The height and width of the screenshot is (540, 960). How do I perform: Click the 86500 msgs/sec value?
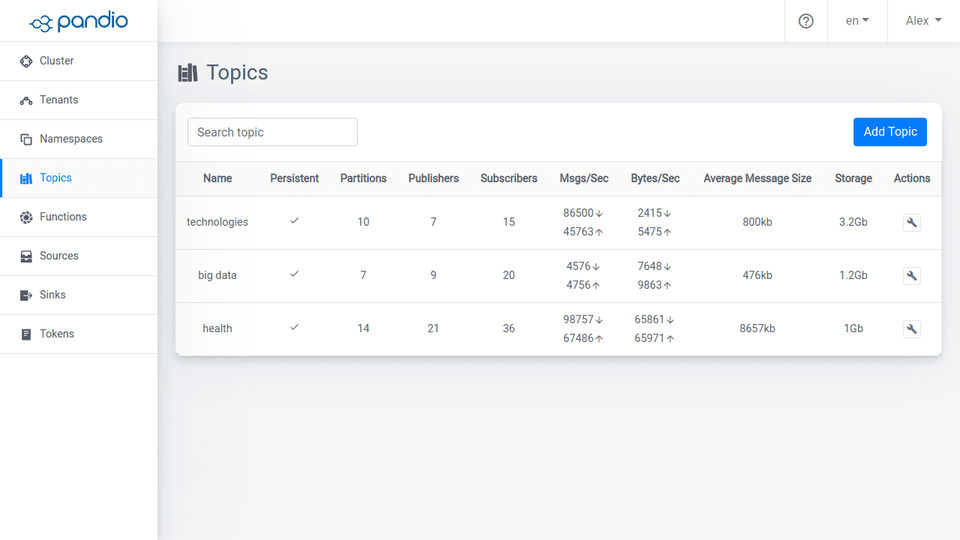point(579,213)
